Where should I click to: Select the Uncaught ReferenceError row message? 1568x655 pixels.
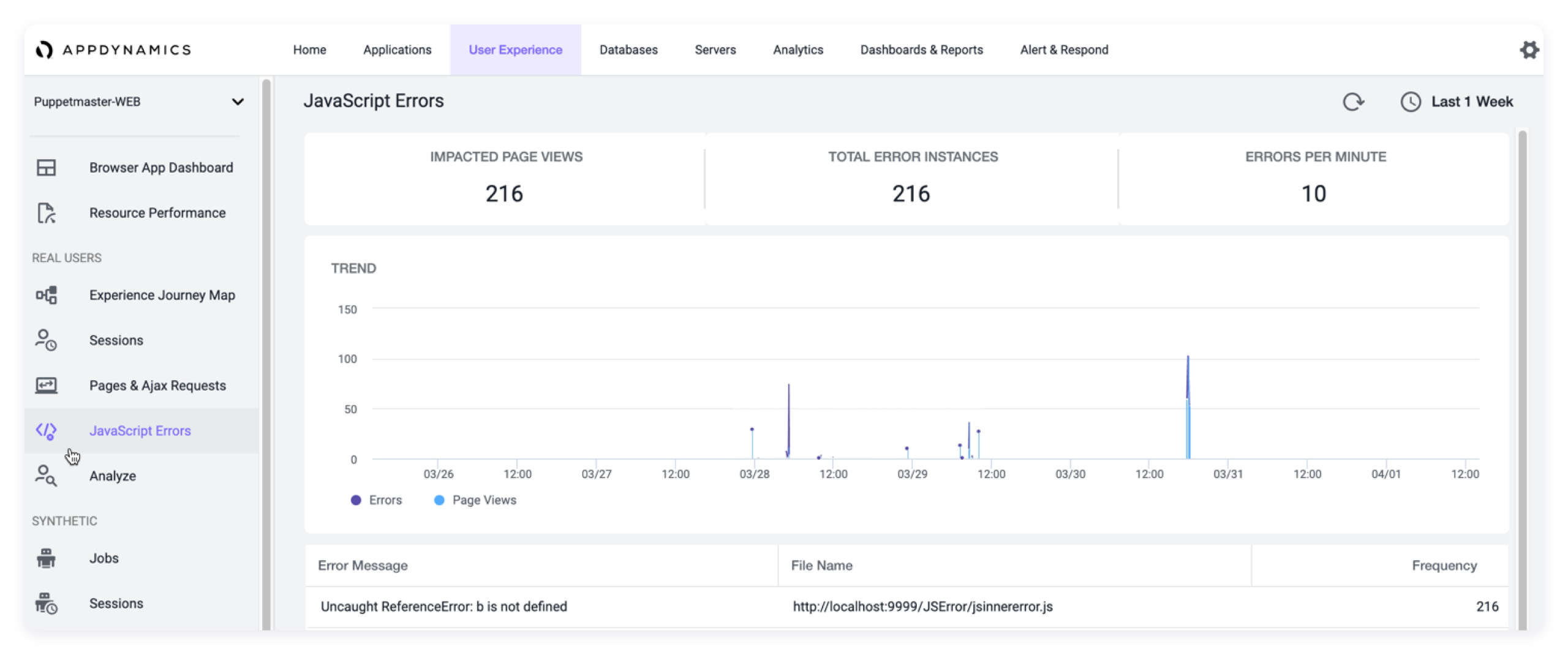[443, 606]
